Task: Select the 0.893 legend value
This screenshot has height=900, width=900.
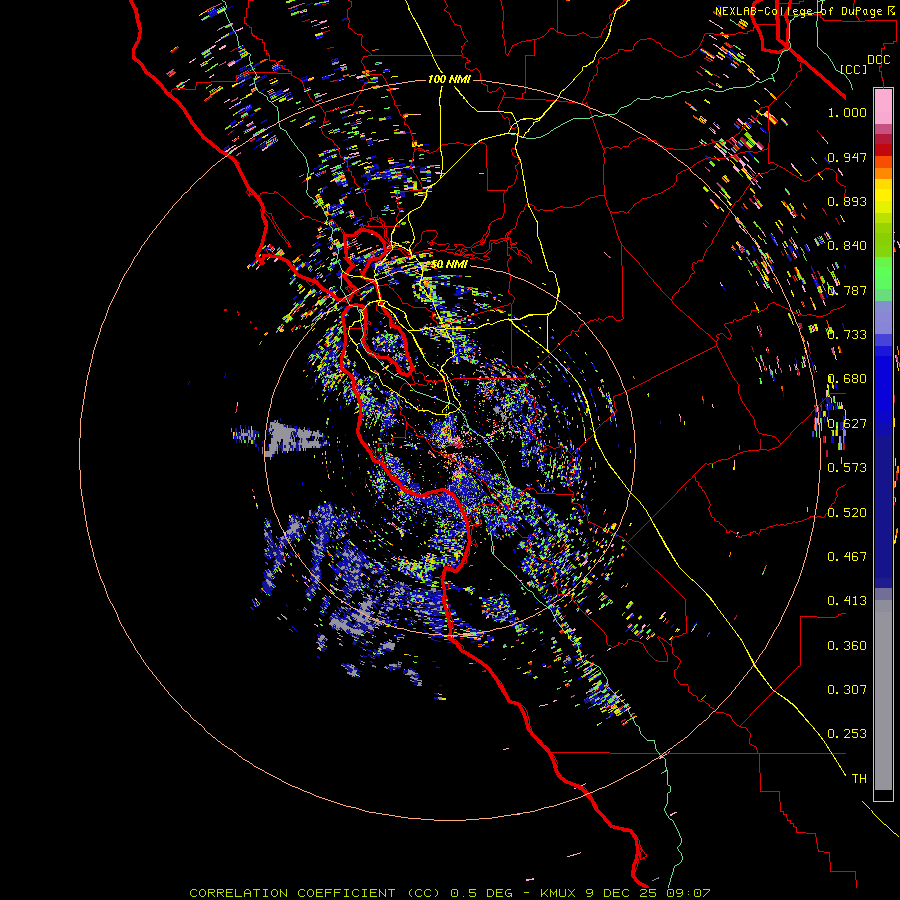Action: [x=847, y=201]
